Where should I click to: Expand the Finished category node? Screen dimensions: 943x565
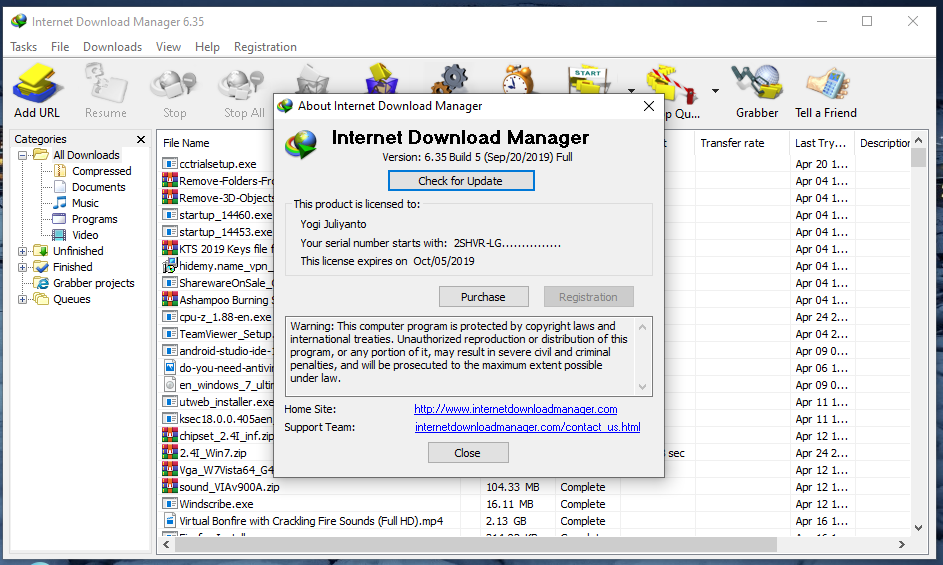pos(22,267)
